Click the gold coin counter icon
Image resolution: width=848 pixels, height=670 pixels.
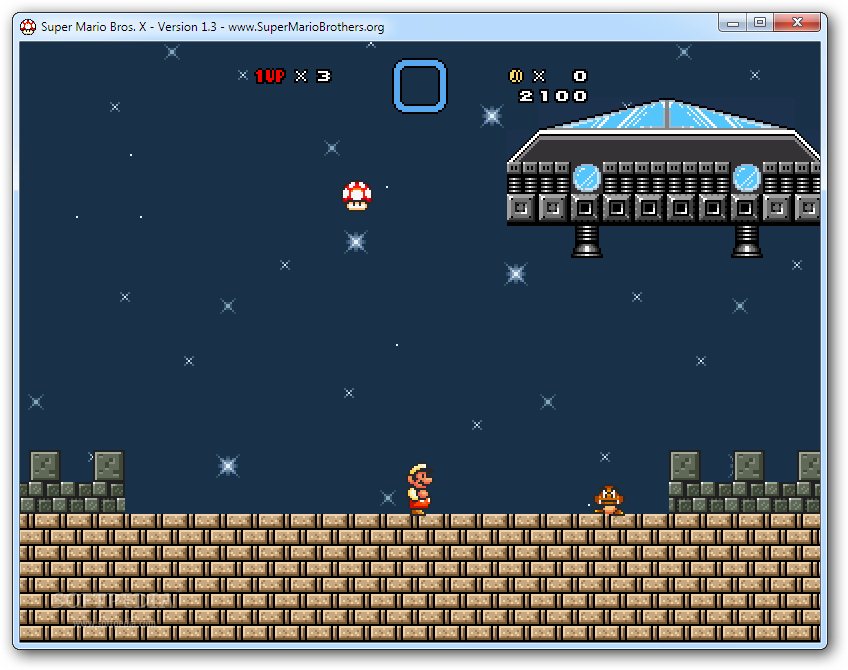[x=515, y=76]
